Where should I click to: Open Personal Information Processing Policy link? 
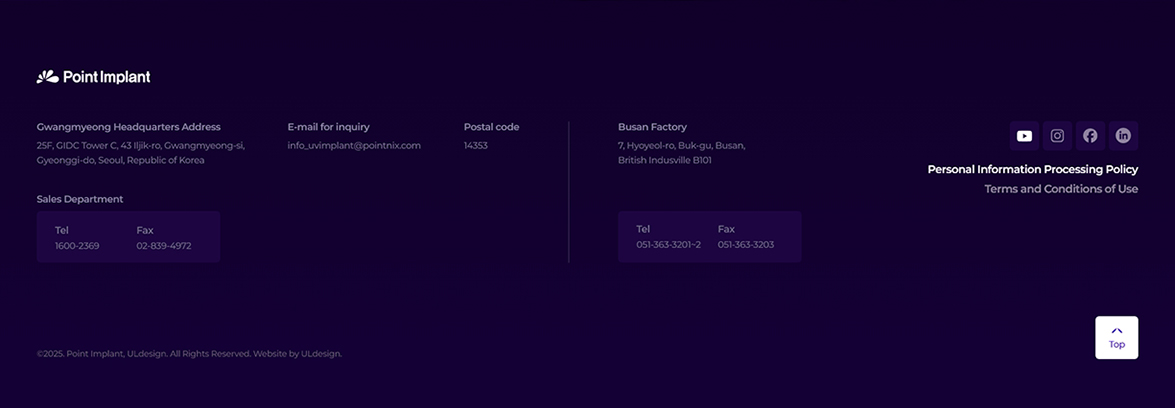coord(1032,169)
